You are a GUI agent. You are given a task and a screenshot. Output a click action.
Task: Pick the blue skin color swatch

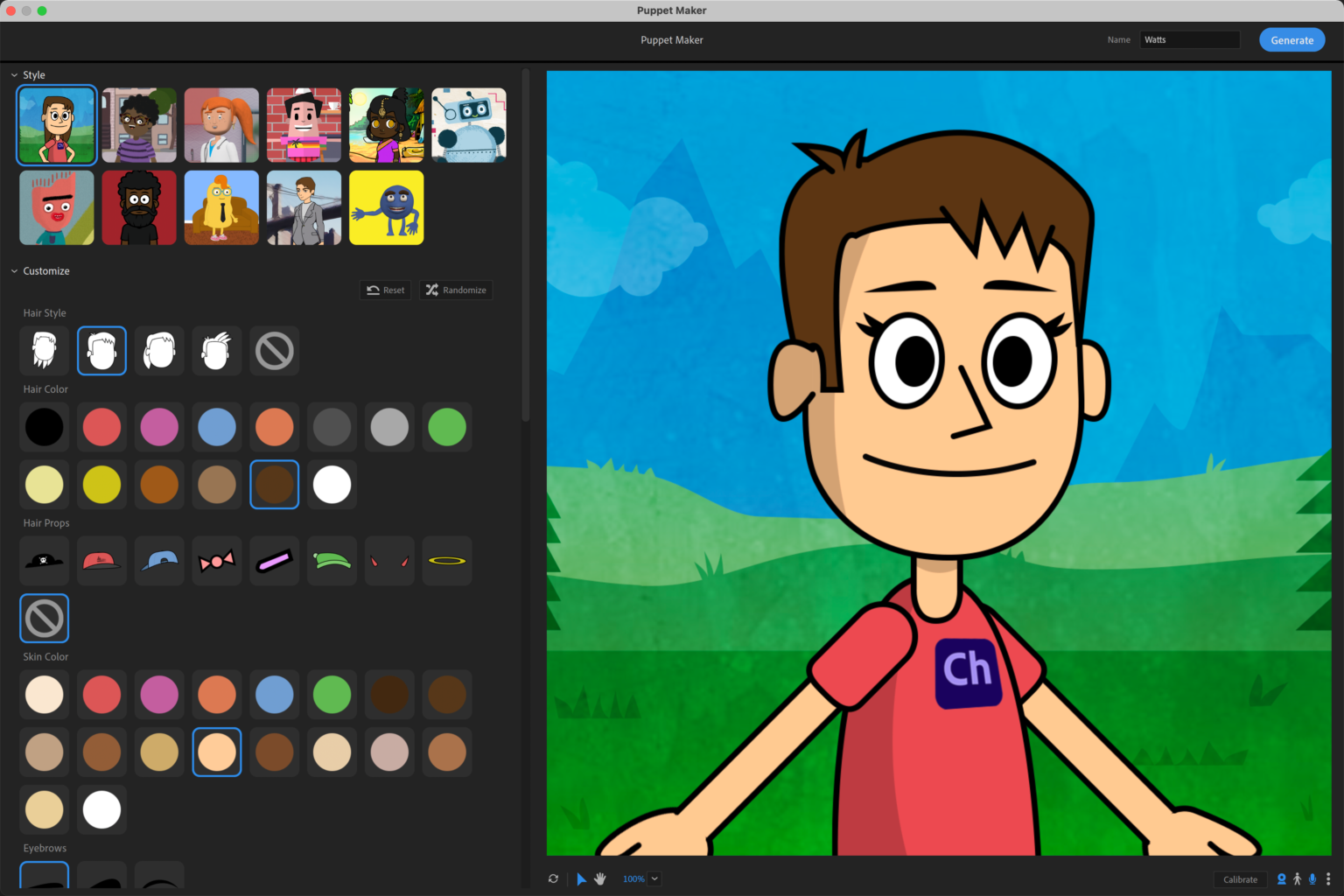tap(275, 695)
